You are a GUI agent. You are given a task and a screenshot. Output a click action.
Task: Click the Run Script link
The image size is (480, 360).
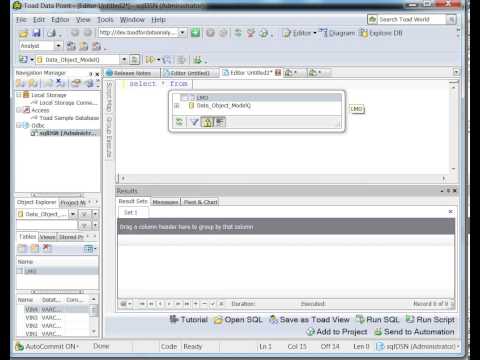coord(430,320)
